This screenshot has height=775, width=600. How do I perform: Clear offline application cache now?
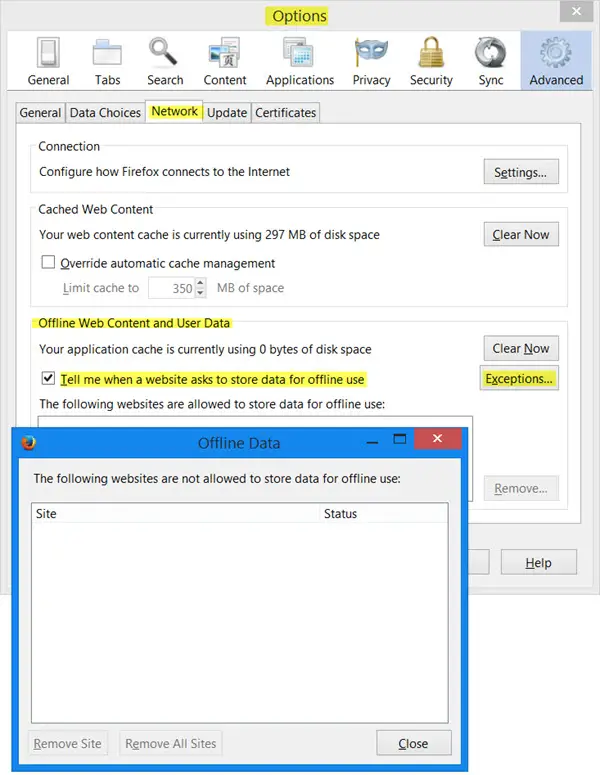(x=521, y=348)
